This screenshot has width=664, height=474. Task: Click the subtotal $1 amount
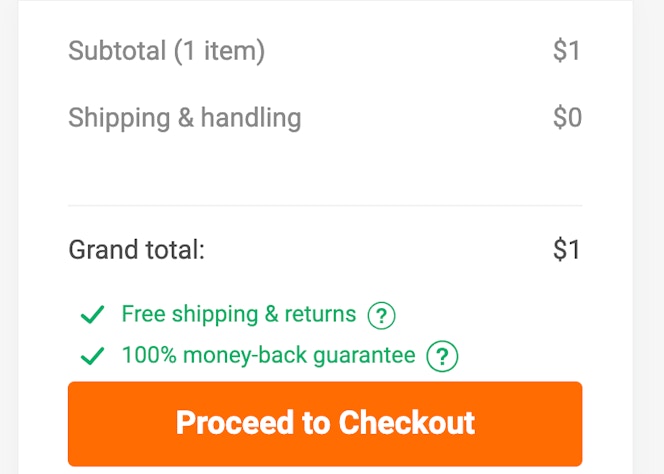point(566,51)
